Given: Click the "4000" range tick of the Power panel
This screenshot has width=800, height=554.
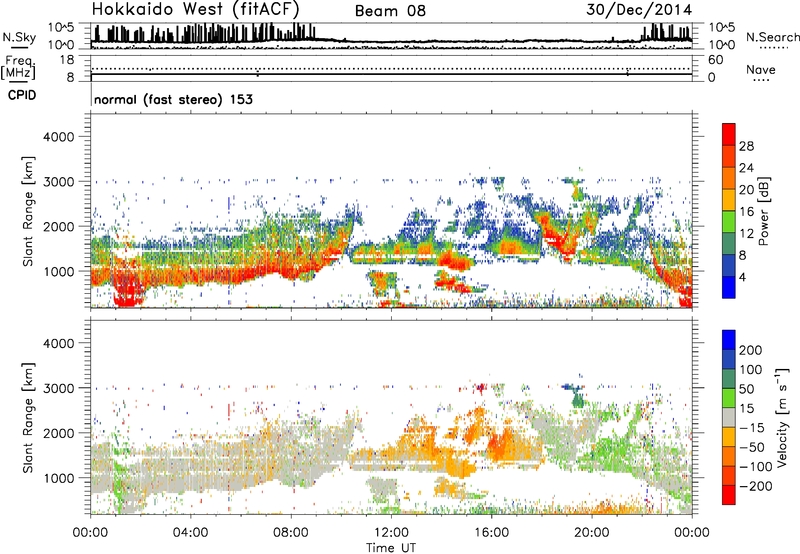Looking at the screenshot, I should click(59, 137).
